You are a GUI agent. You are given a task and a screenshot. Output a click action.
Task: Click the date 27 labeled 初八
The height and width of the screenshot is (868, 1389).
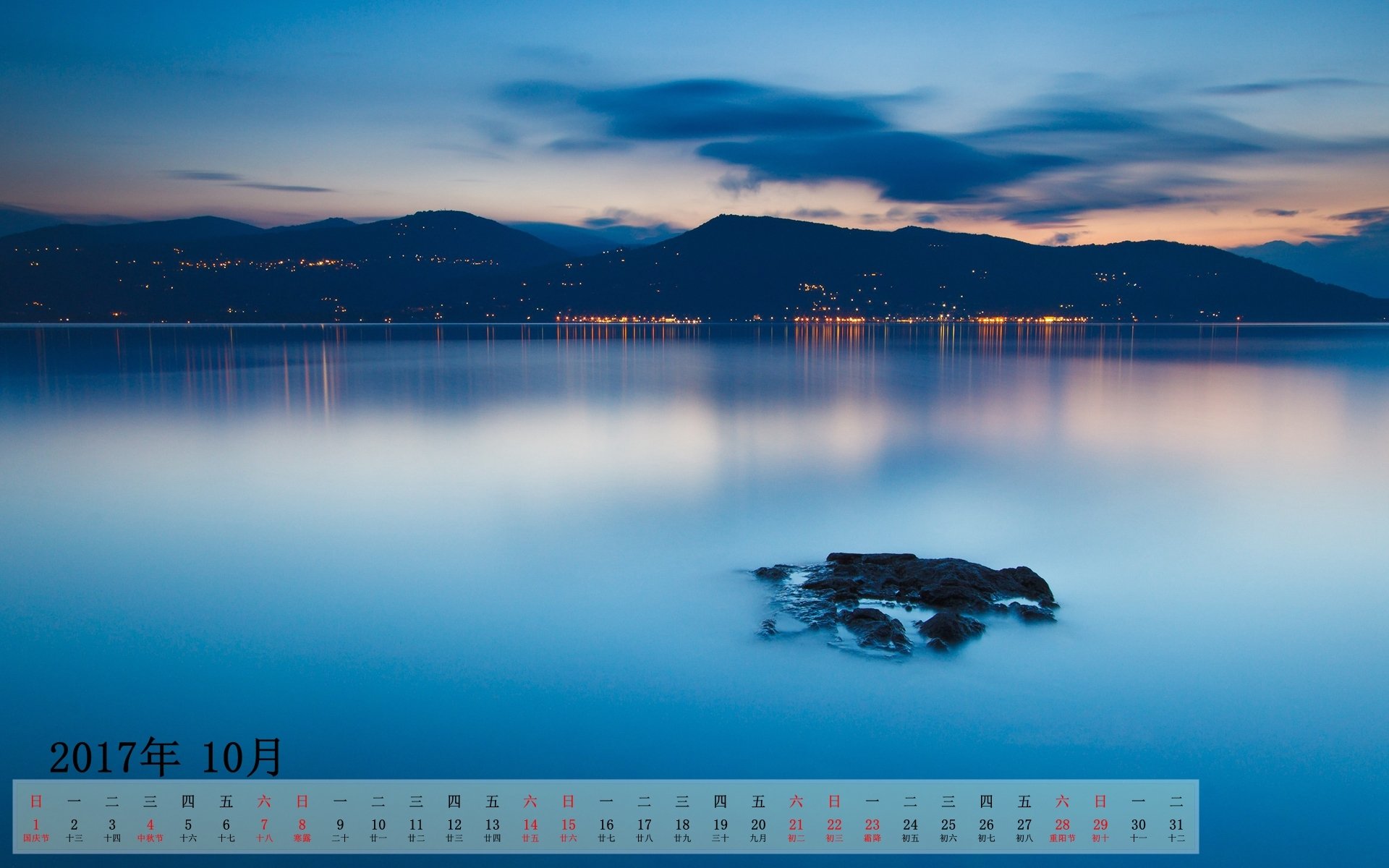[1024, 825]
